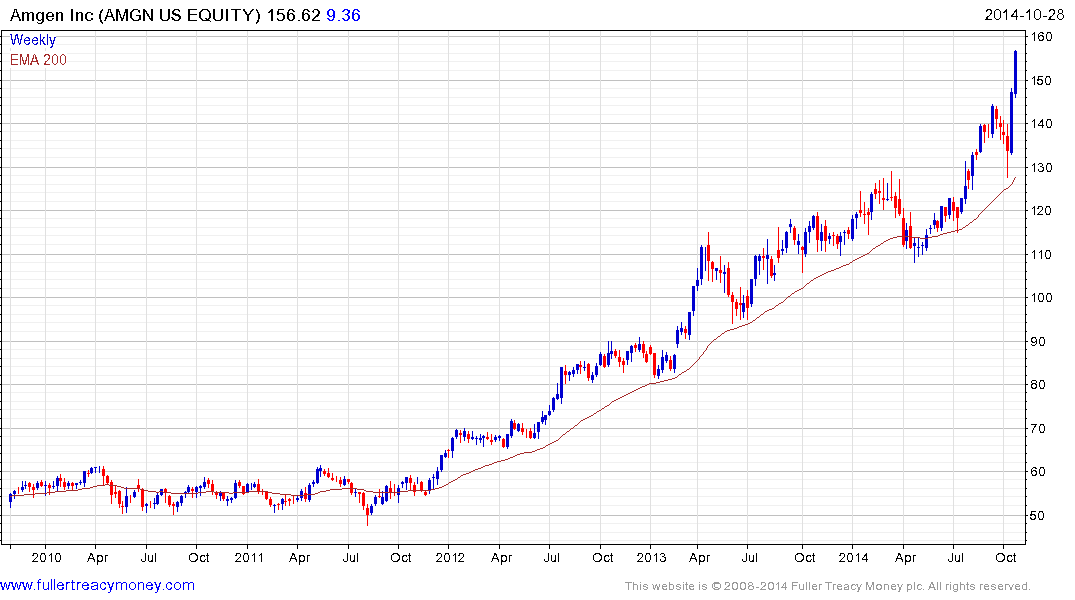Click the 2012 year label on time axis
The image size is (1075, 600).
tap(450, 557)
